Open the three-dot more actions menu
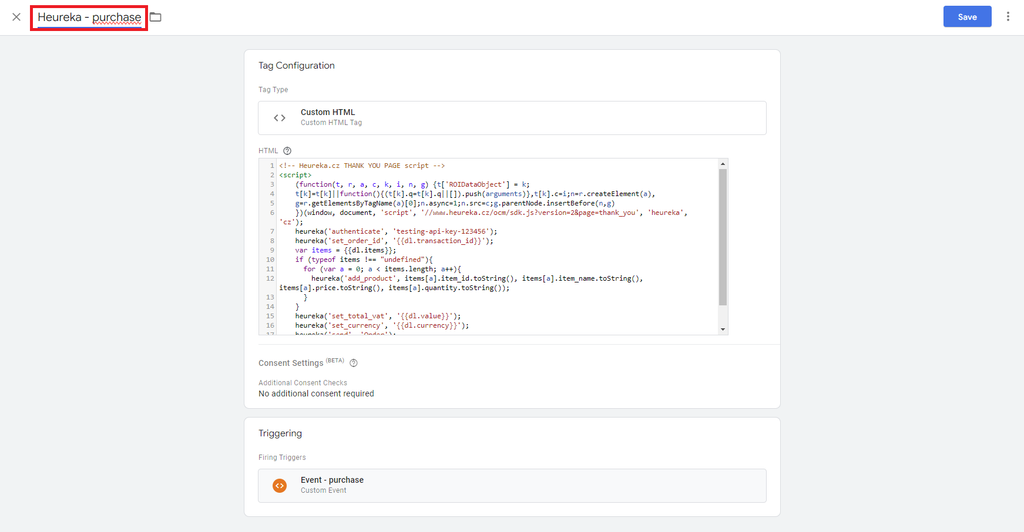This screenshot has height=532, width=1024. pyautogui.click(x=1008, y=17)
